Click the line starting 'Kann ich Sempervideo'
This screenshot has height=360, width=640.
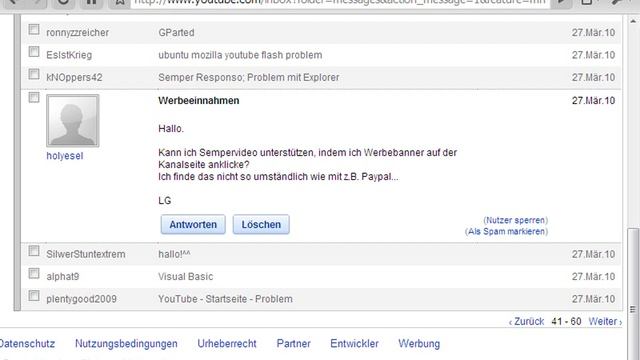tap(307, 153)
